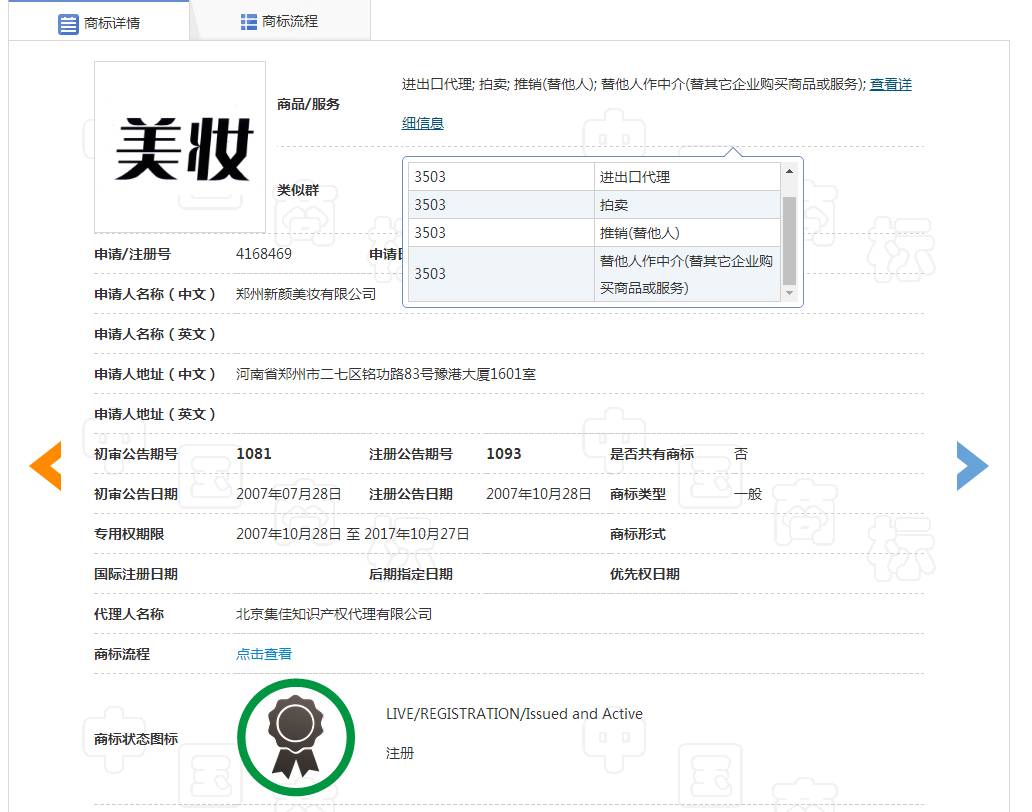Image resolution: width=1032 pixels, height=812 pixels.
Task: Click the scroll down arrow in services popup
Action: [789, 293]
